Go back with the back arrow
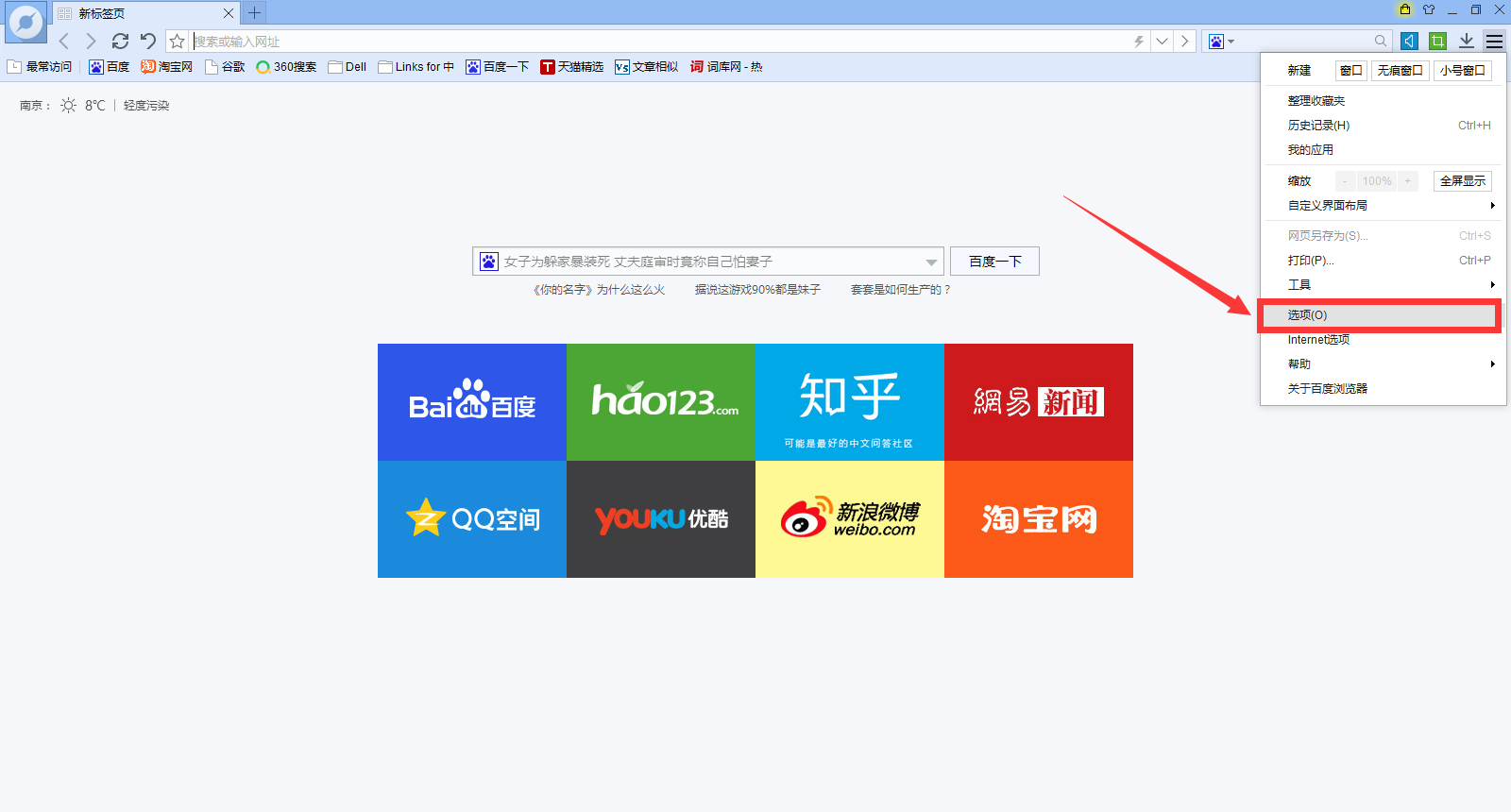The width and height of the screenshot is (1511, 812). tap(64, 42)
